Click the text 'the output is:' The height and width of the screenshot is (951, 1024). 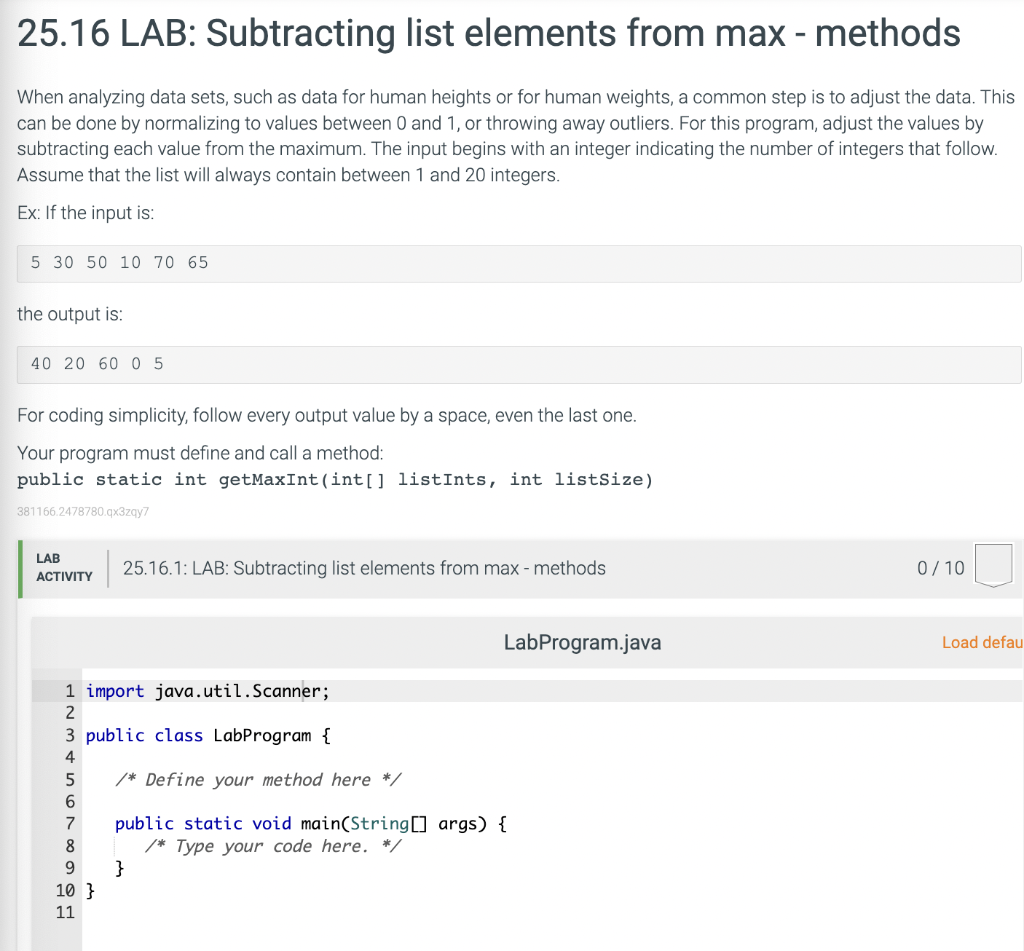point(70,314)
